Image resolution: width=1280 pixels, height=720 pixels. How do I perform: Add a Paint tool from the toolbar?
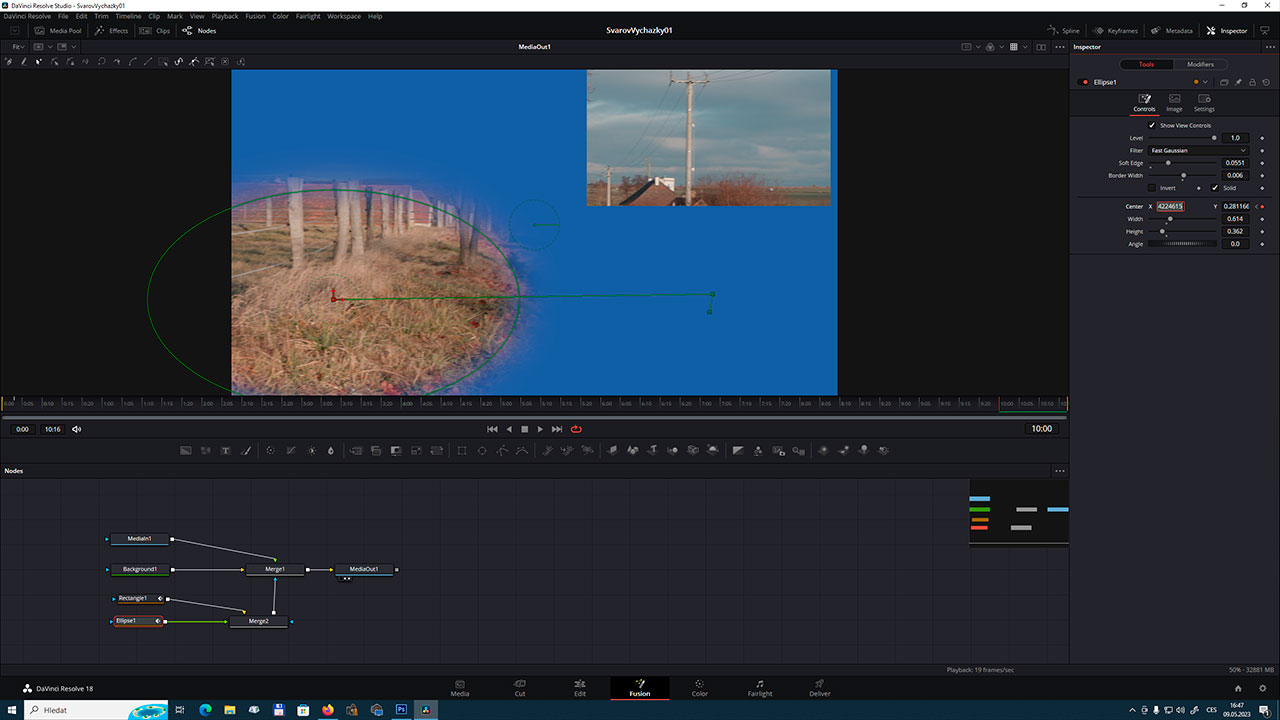click(x=246, y=451)
